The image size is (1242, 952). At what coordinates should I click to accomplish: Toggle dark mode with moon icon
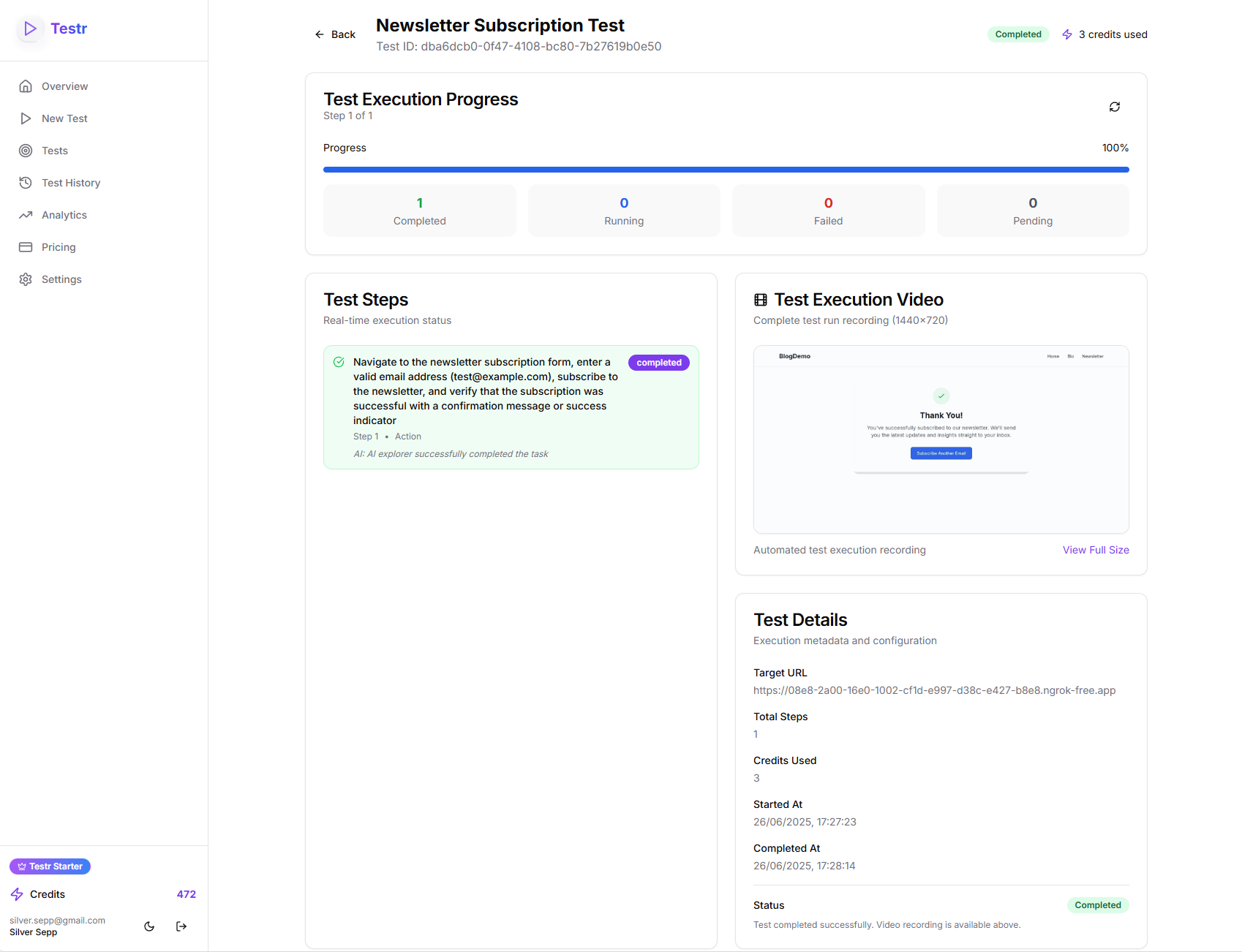pyautogui.click(x=149, y=926)
